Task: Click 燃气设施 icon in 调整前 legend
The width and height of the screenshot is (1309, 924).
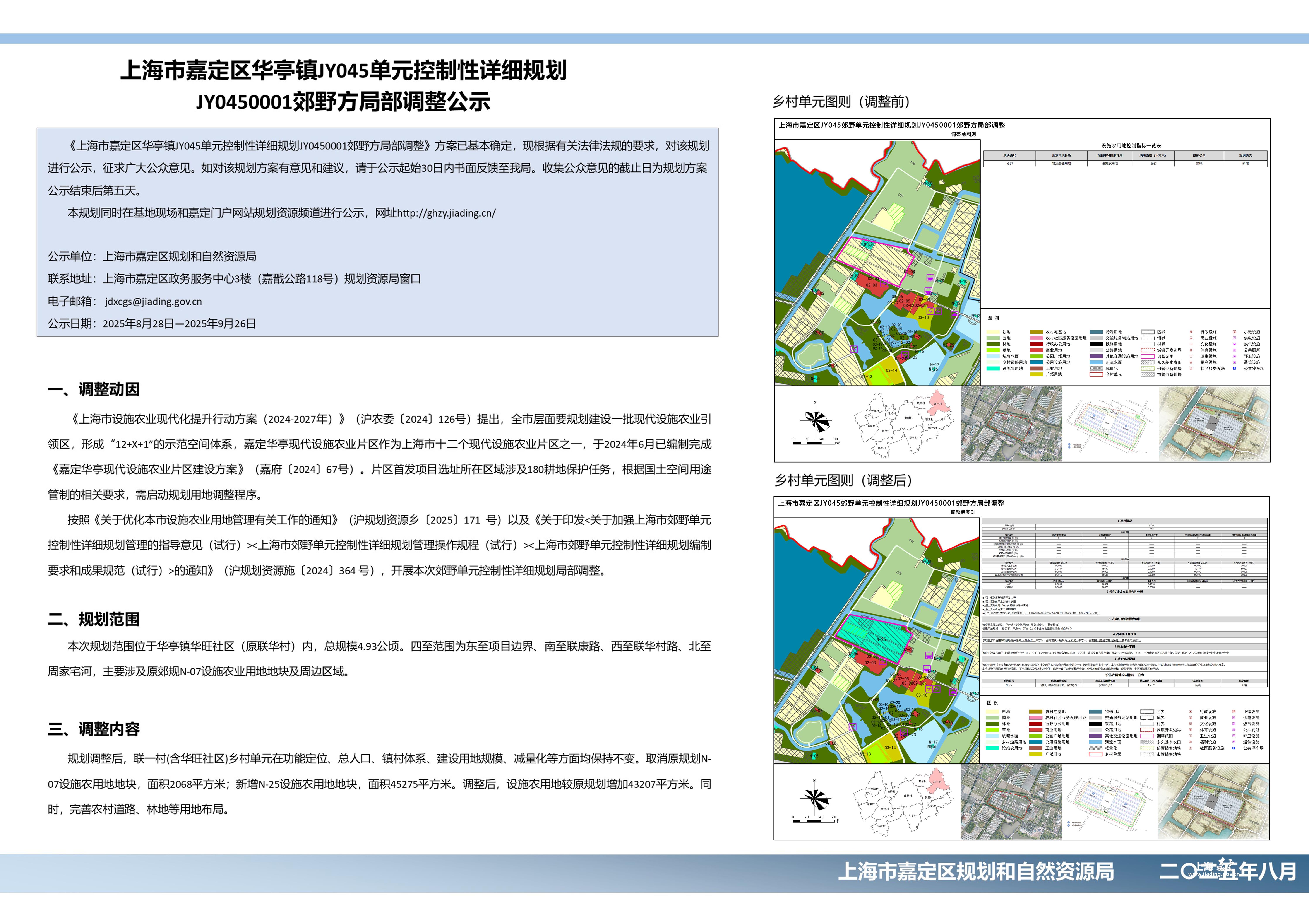Action: (1234, 344)
